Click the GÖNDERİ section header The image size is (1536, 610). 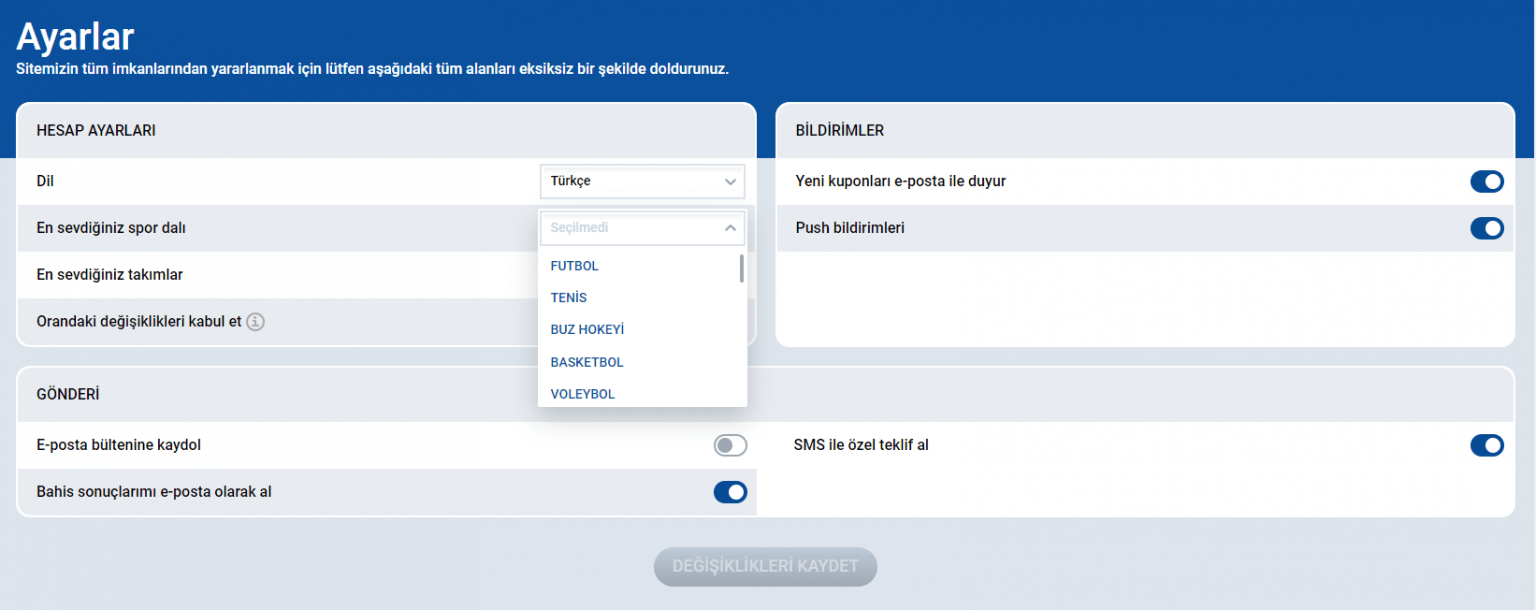68,394
